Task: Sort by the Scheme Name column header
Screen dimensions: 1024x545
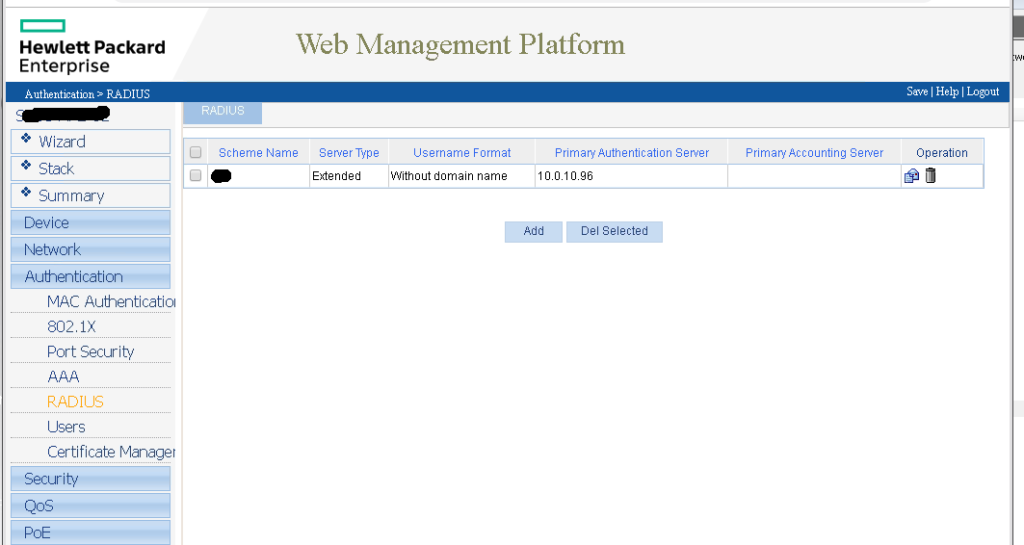Action: 258,153
